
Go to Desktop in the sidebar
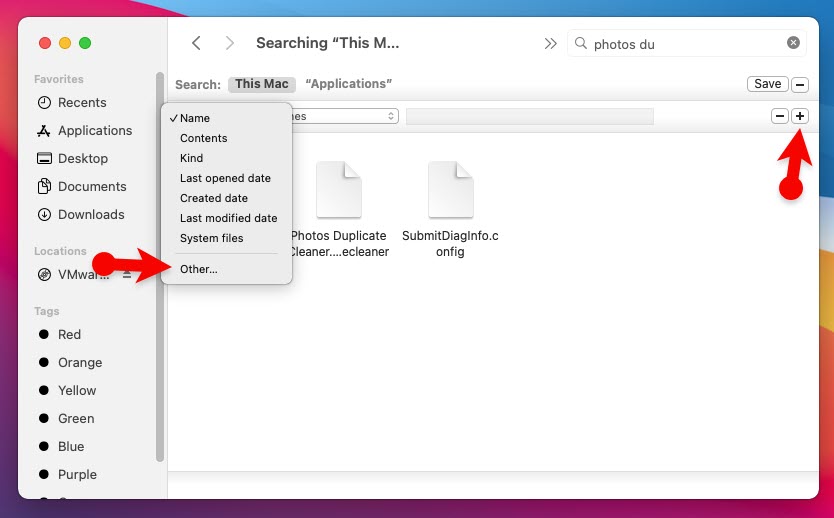(x=82, y=158)
